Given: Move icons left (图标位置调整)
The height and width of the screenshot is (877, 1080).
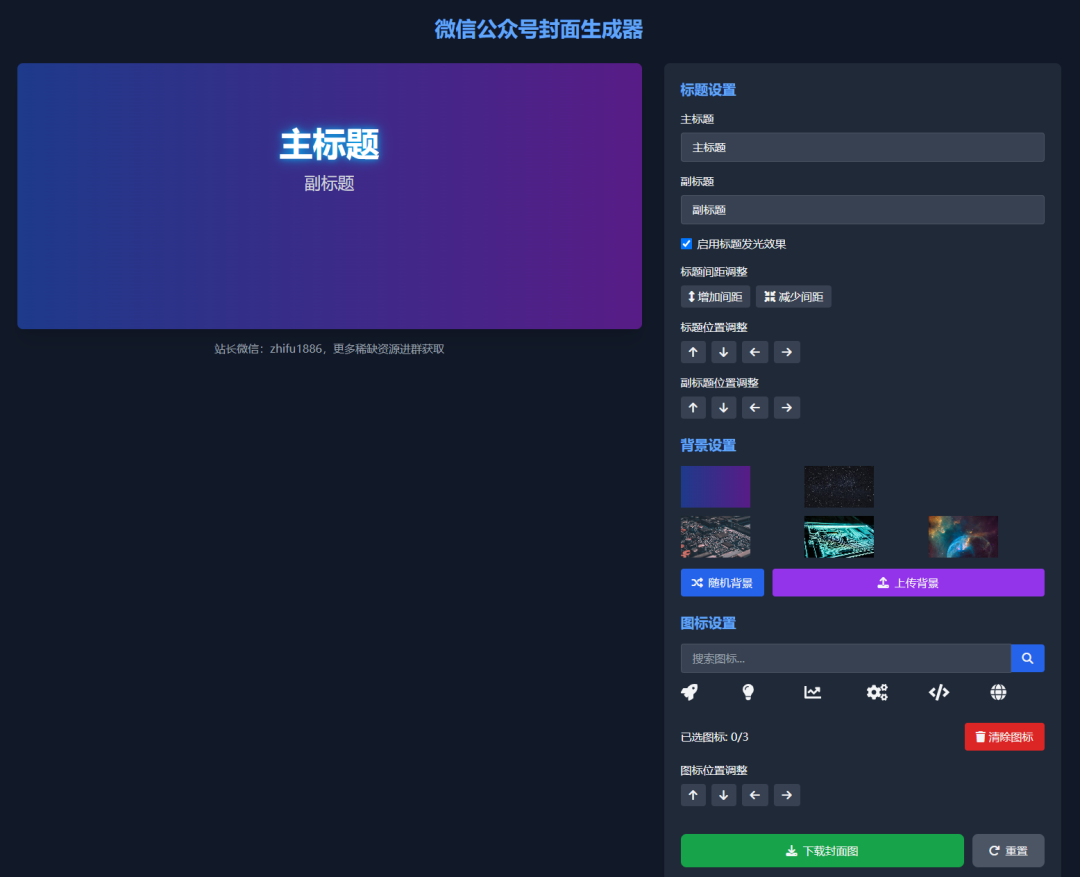Looking at the screenshot, I should click(x=755, y=795).
